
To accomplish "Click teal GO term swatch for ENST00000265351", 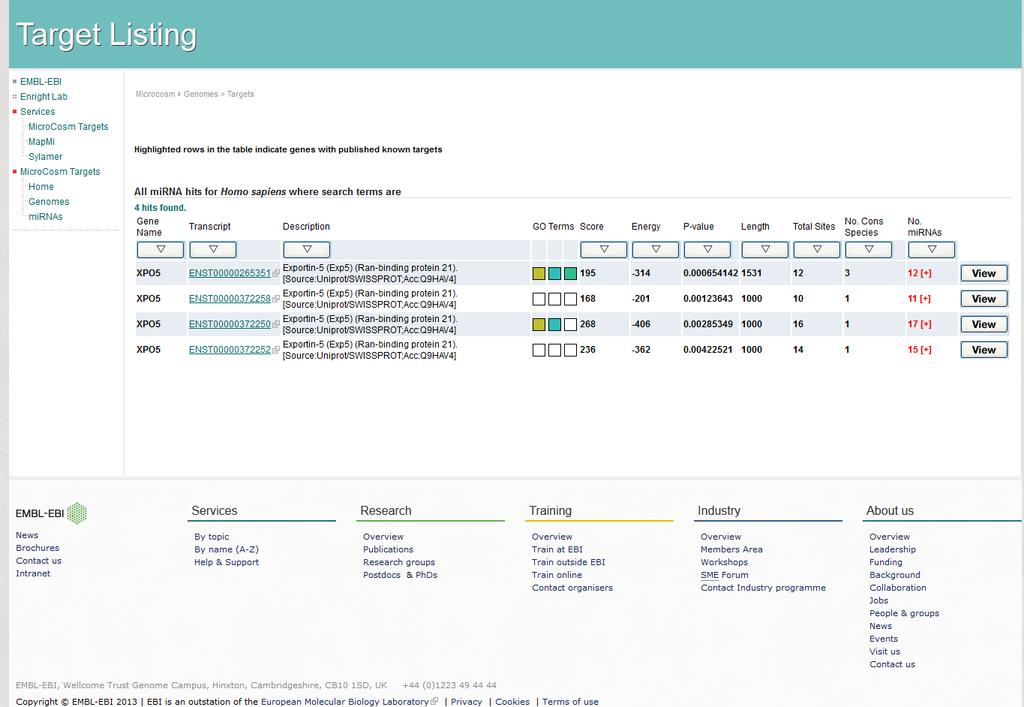I will [x=554, y=274].
